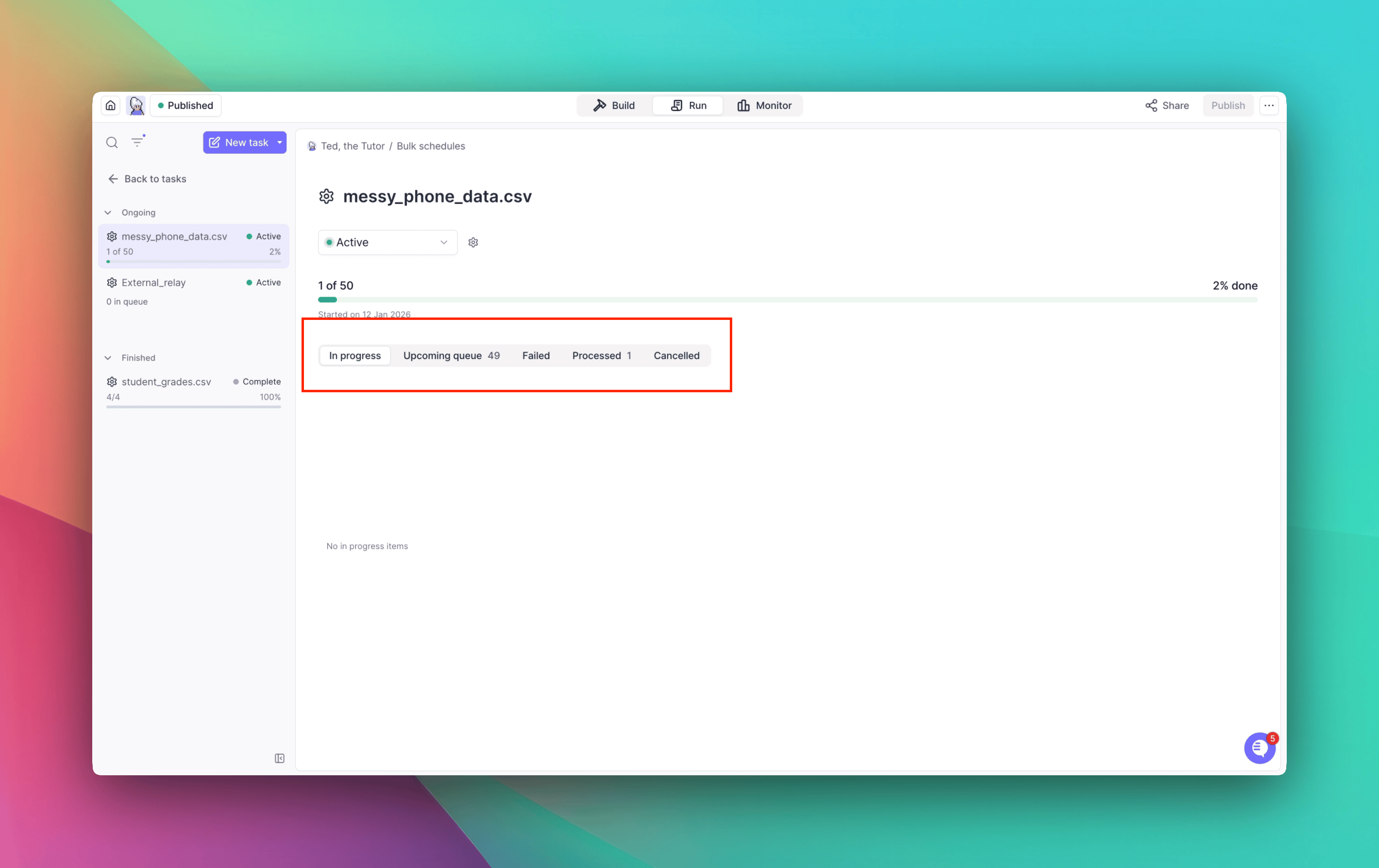Collapse the sidebar panel

point(280,758)
